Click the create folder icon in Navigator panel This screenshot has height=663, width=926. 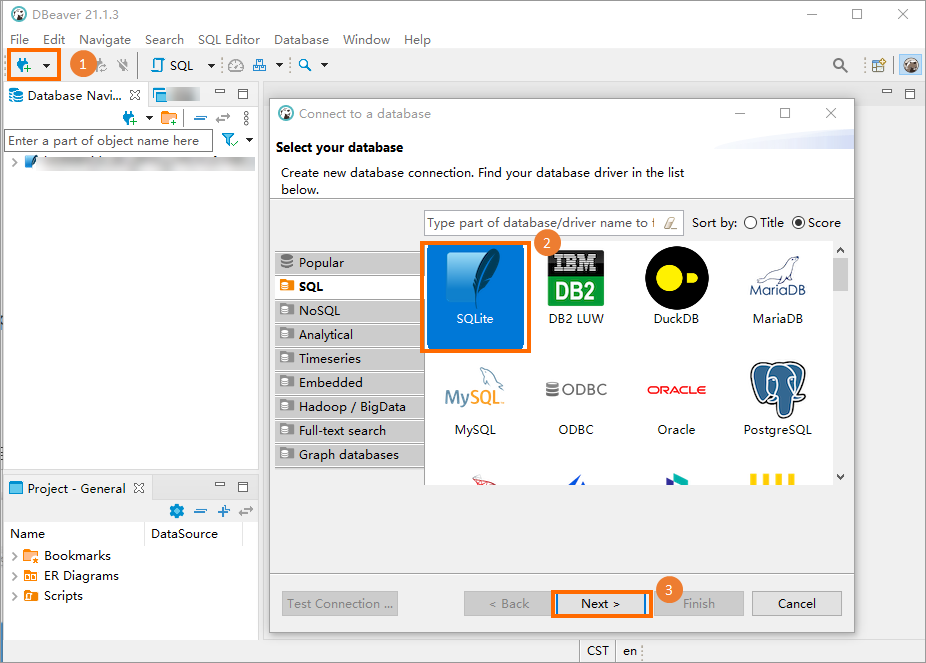pyautogui.click(x=169, y=118)
